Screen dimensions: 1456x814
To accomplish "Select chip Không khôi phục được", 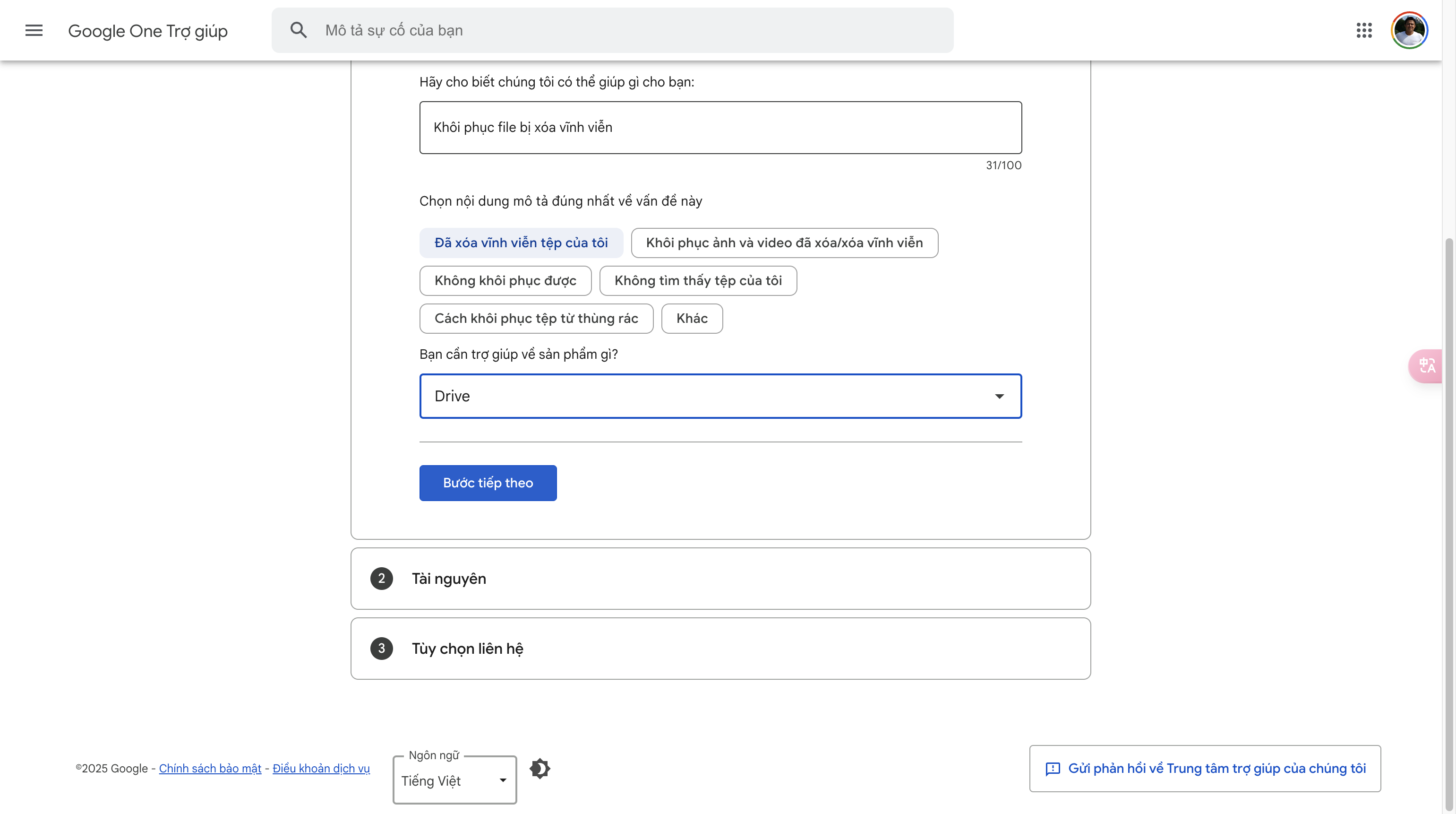I will point(505,281).
